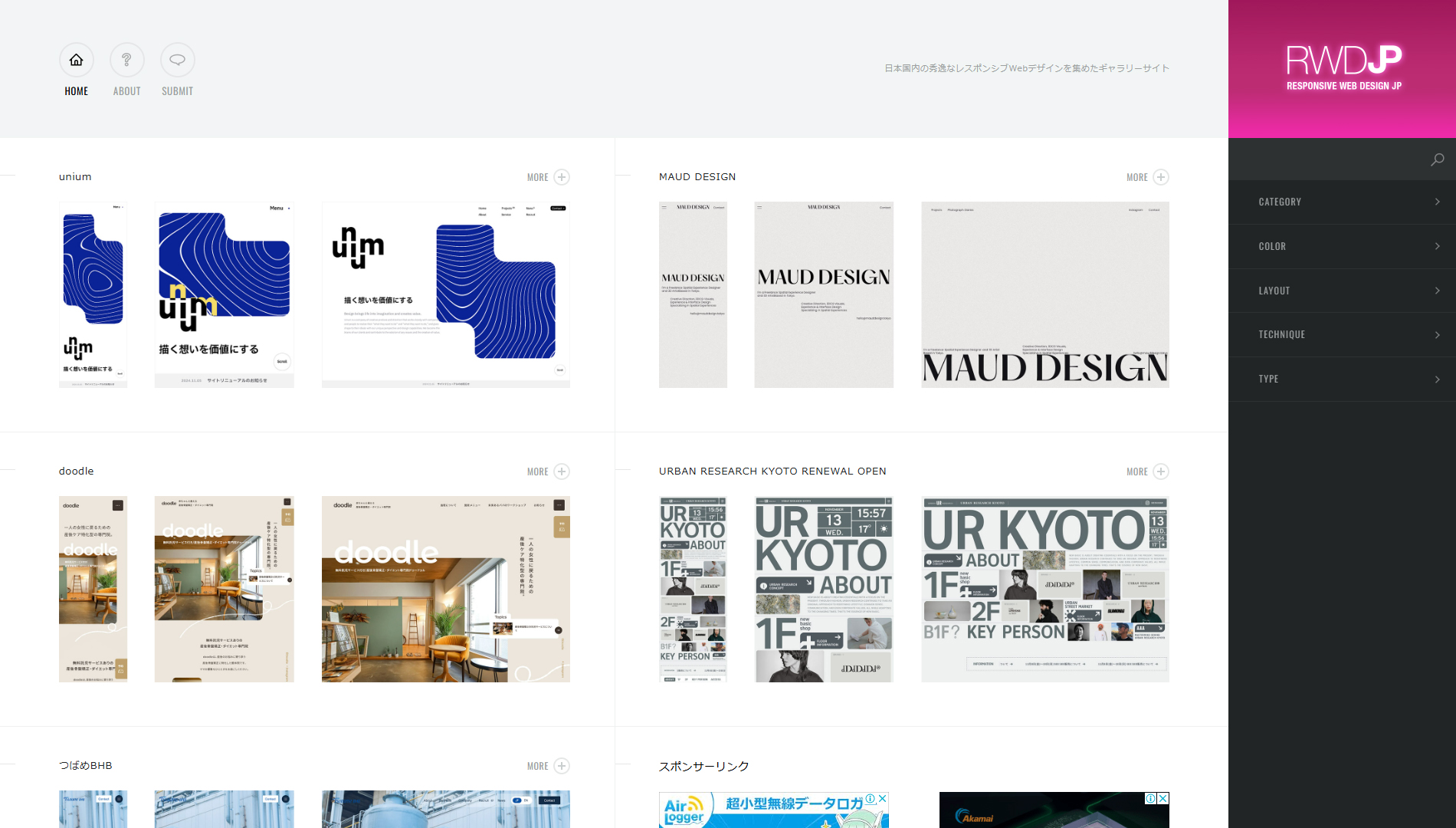Click MORE text for unium

pyautogui.click(x=538, y=177)
